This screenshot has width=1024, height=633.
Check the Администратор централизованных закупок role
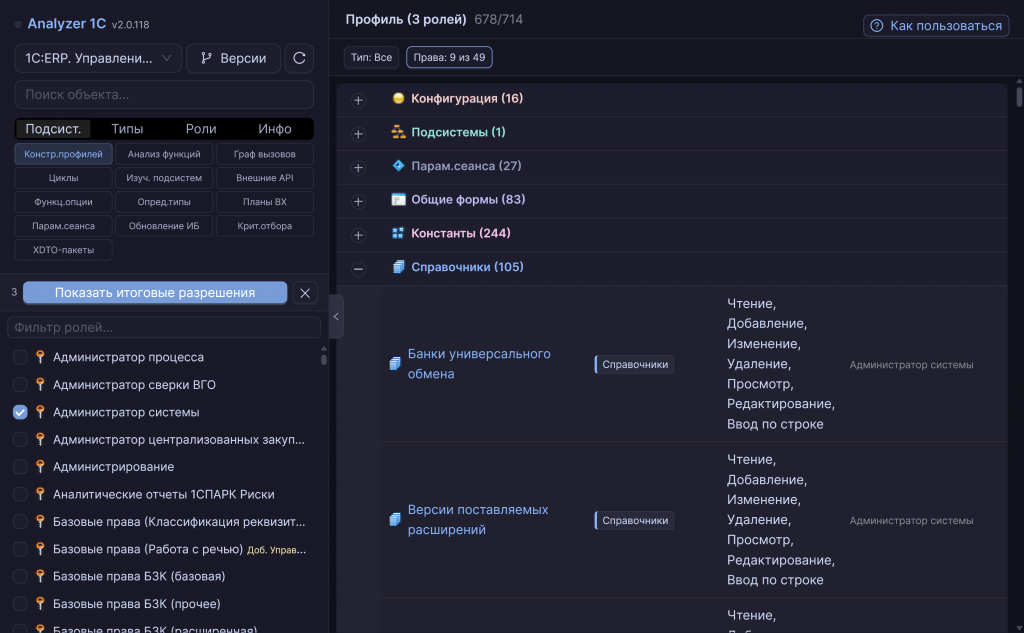[20, 440]
